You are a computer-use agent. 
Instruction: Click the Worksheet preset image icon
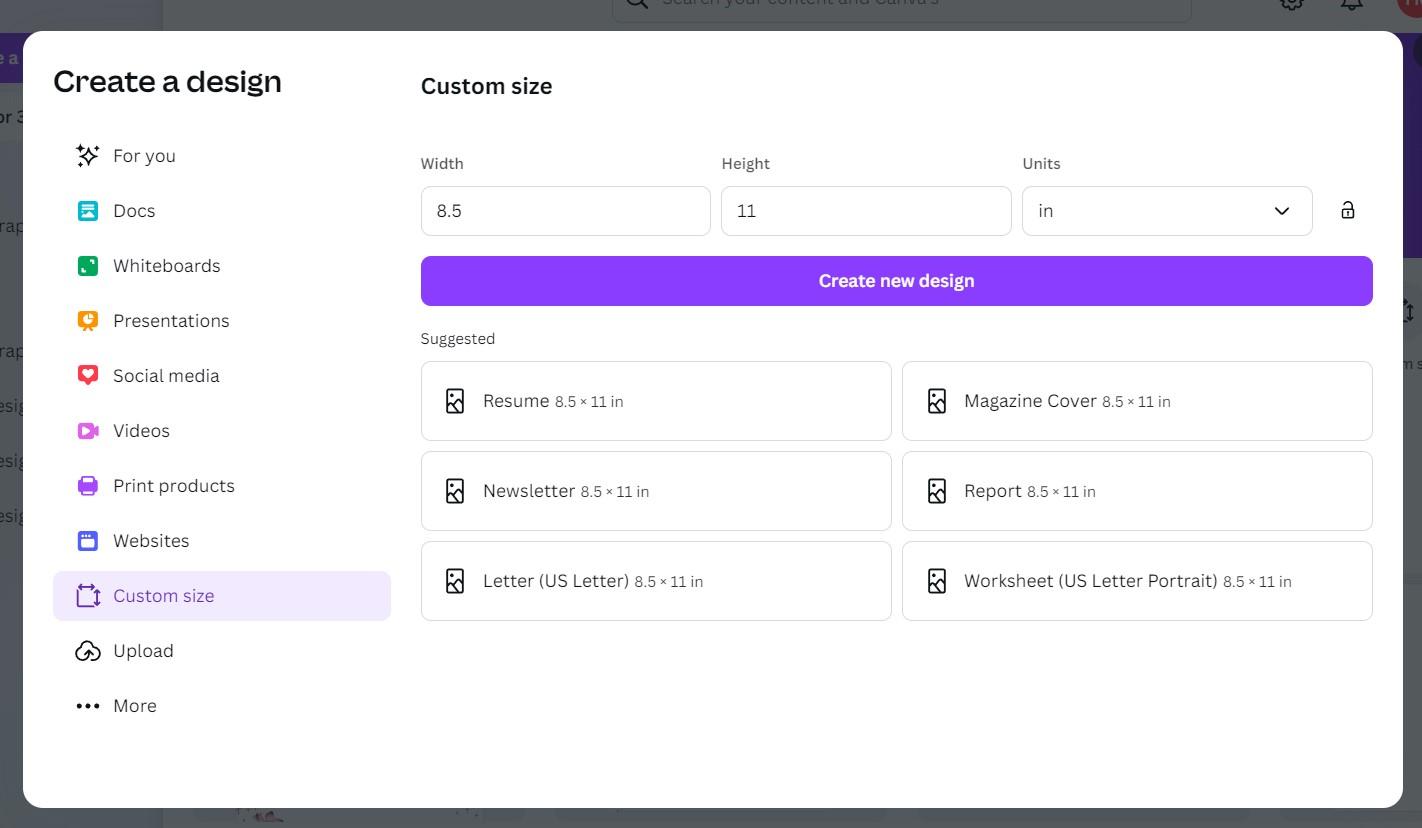click(x=937, y=581)
